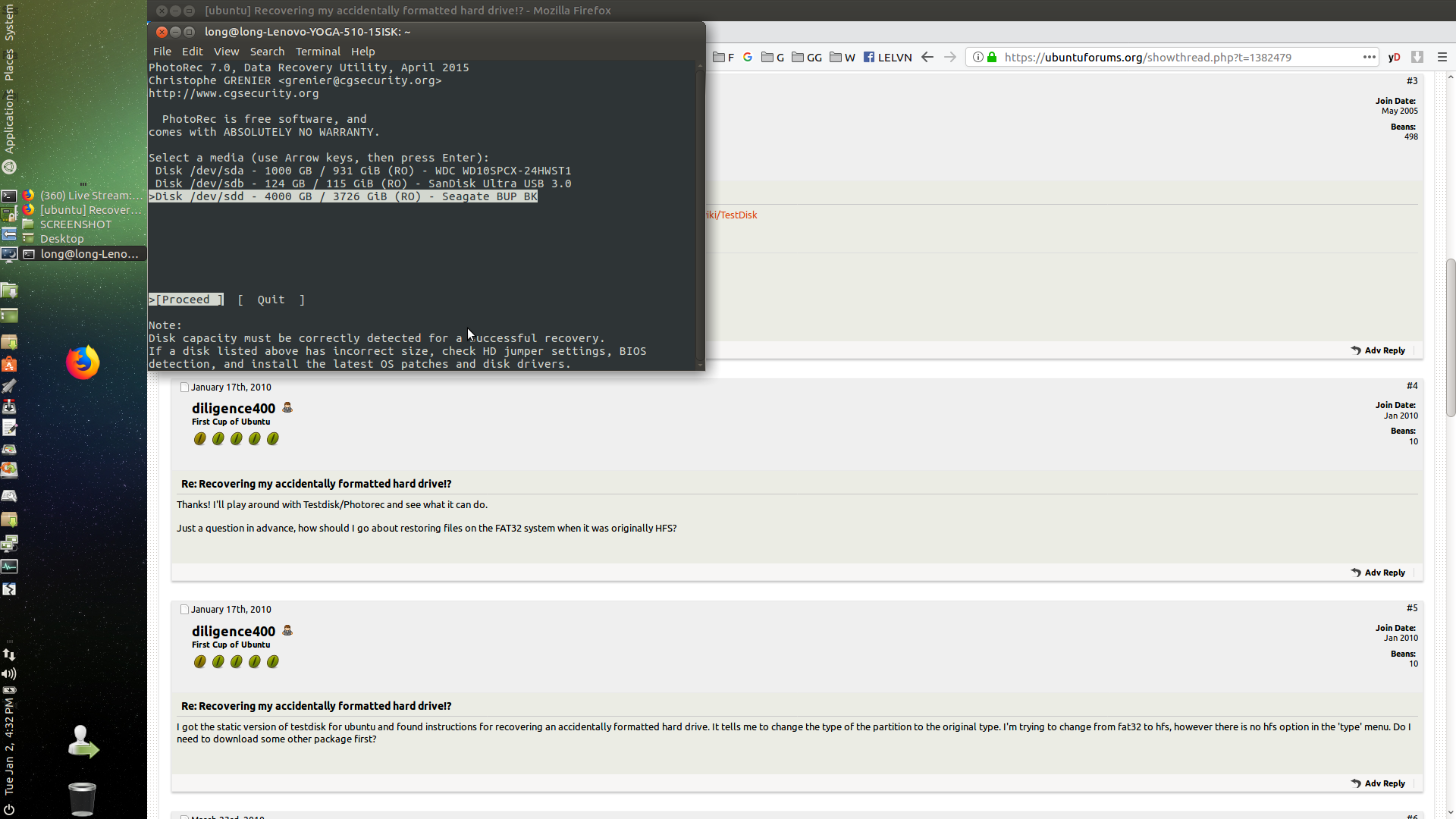
Task: Tick the checkbox on post #5
Action: coord(184,610)
